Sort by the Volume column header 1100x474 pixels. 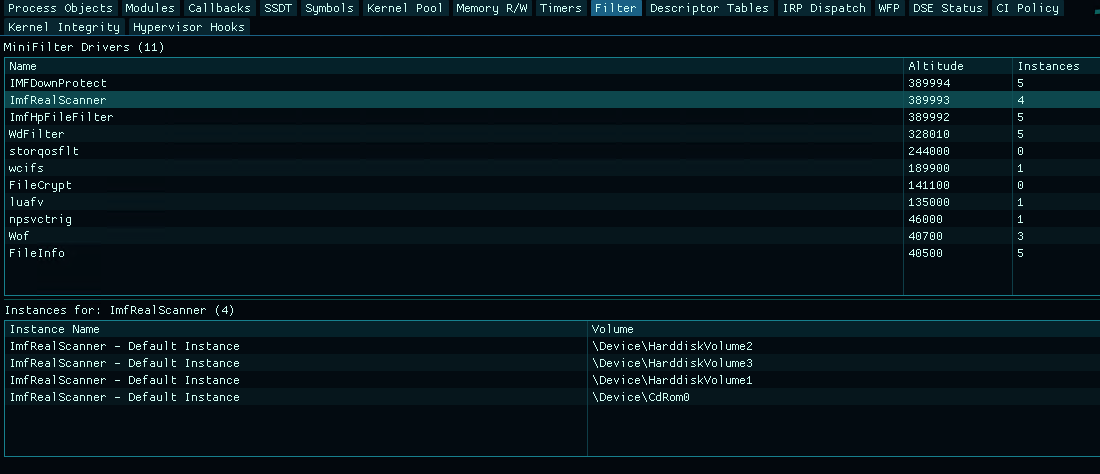click(844, 329)
